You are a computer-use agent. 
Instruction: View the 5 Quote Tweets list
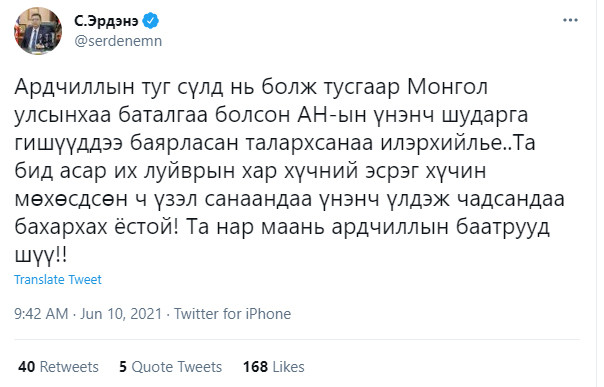(170, 367)
